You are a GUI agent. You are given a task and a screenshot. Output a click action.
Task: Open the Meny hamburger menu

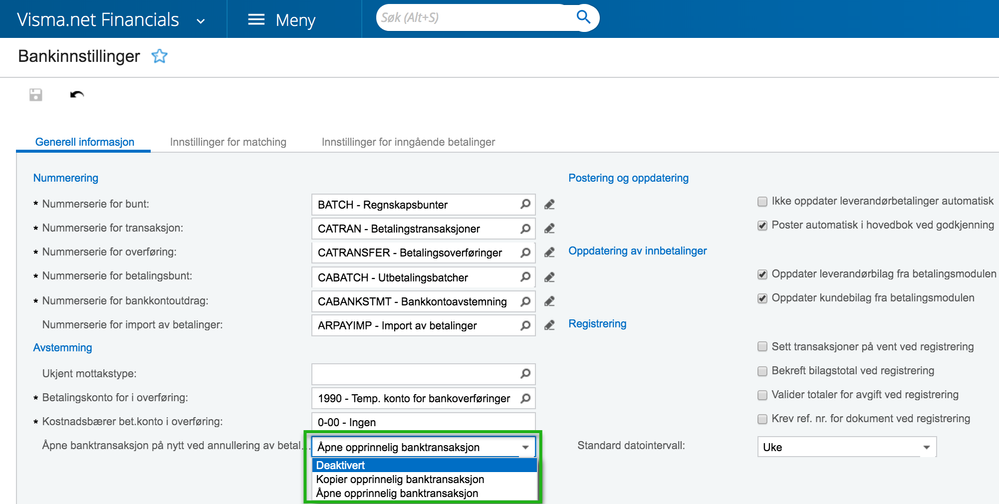pyautogui.click(x=281, y=20)
